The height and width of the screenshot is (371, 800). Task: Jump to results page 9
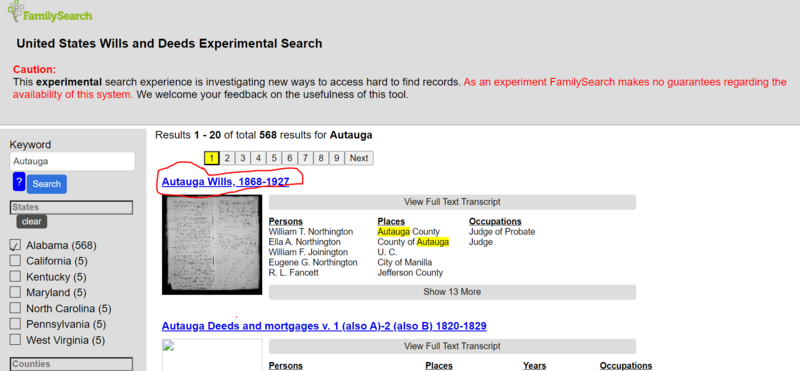(x=336, y=158)
